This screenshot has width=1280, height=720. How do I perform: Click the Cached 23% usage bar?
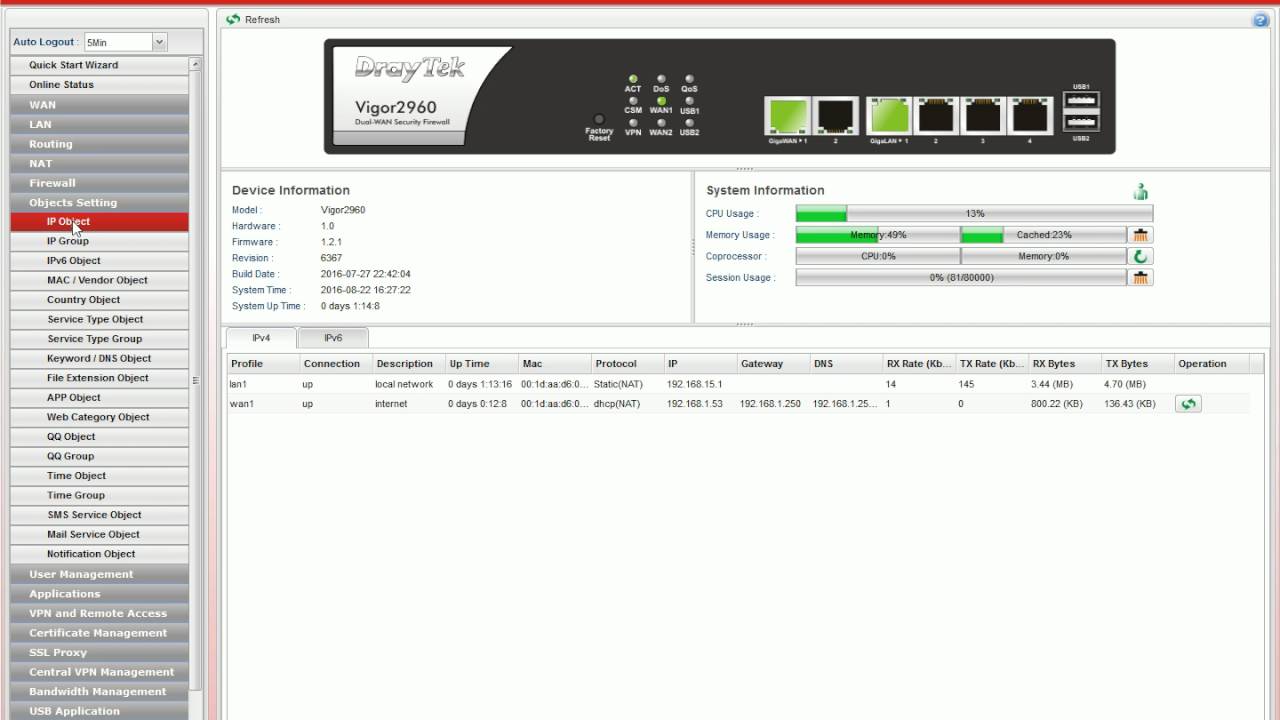click(x=1043, y=235)
